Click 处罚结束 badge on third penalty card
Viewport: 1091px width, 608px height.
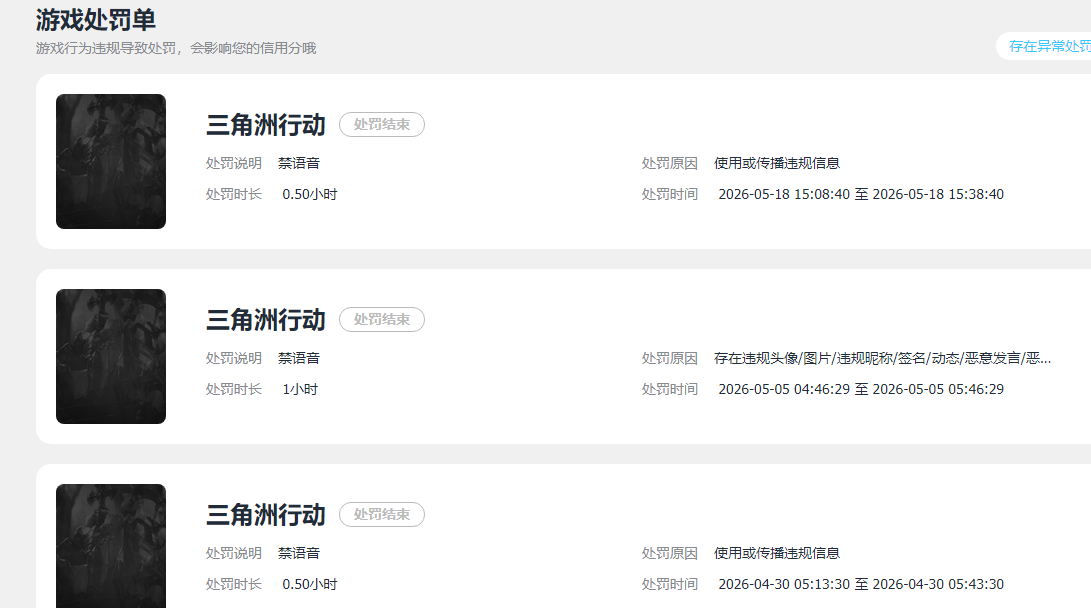coord(381,514)
